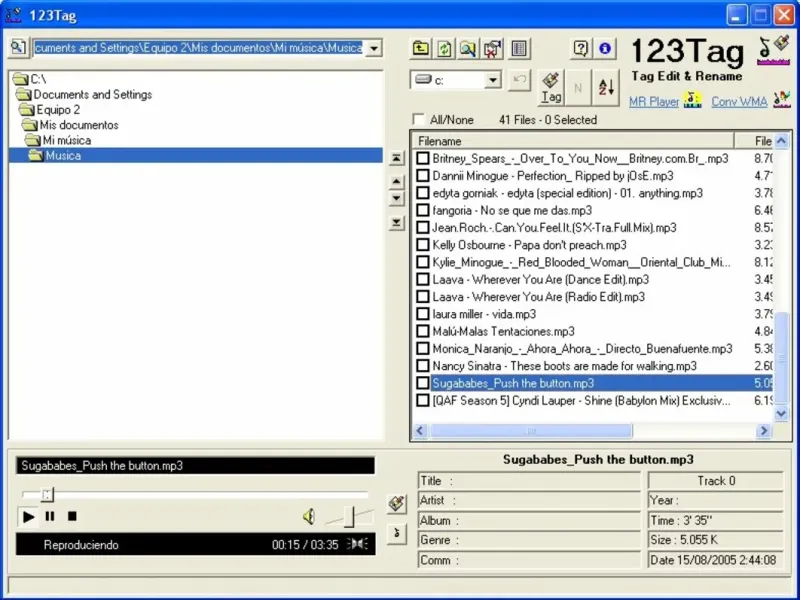Screen dimensions: 800x600
Task: Check Kelly Osbourne - Papa don't preach
Action: coord(422,245)
